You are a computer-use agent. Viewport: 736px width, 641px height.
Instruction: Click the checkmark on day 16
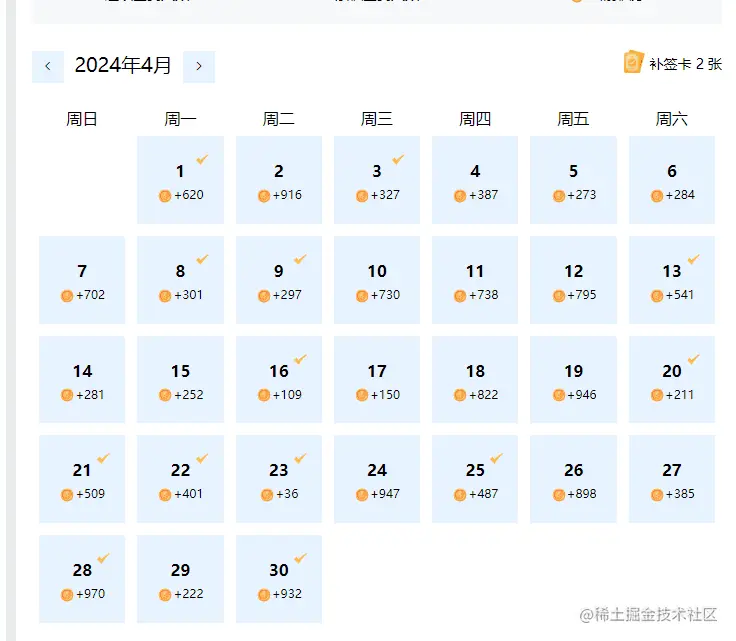[x=300, y=359]
